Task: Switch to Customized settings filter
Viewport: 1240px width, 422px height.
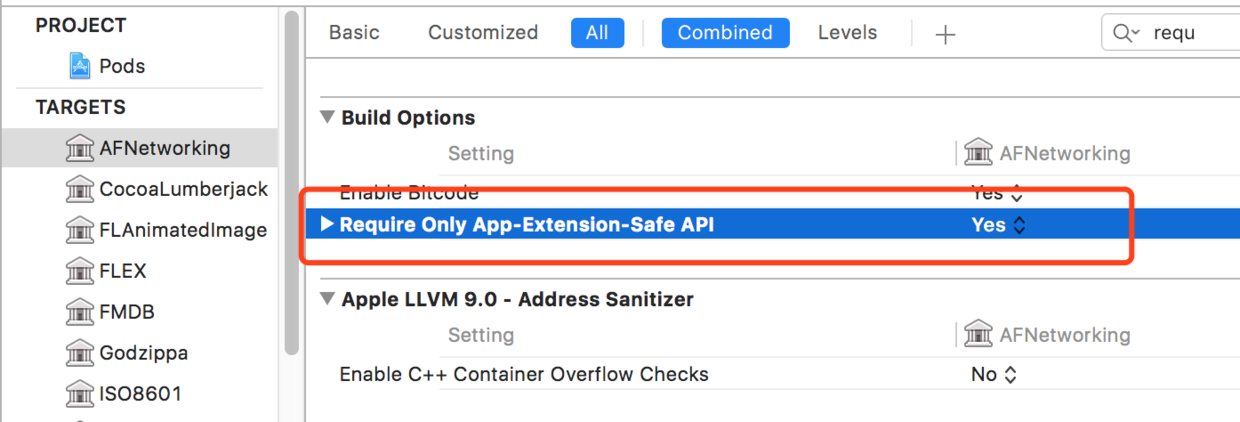Action: [x=483, y=33]
